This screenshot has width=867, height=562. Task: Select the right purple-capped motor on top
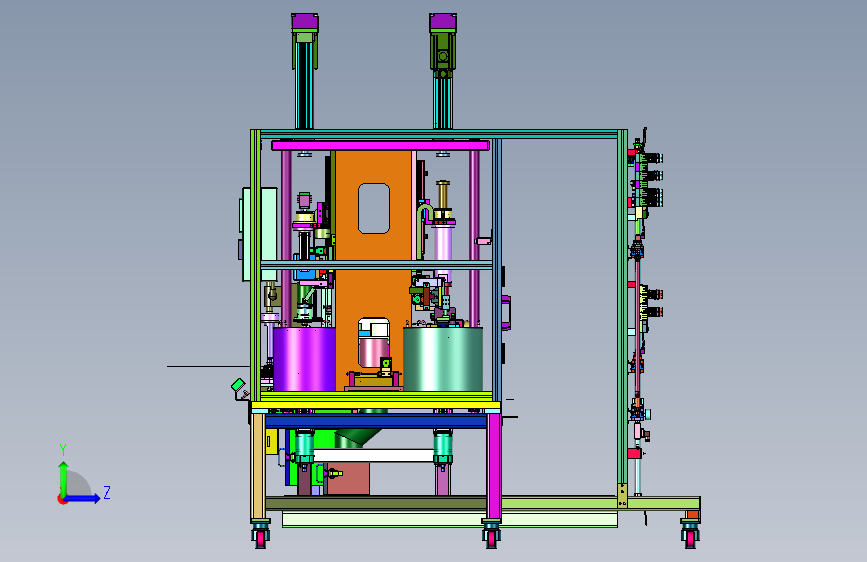click(443, 22)
